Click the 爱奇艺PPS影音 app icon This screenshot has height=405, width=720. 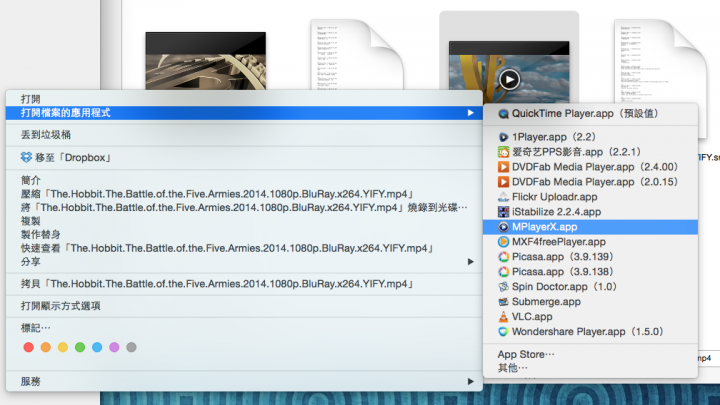[503, 152]
